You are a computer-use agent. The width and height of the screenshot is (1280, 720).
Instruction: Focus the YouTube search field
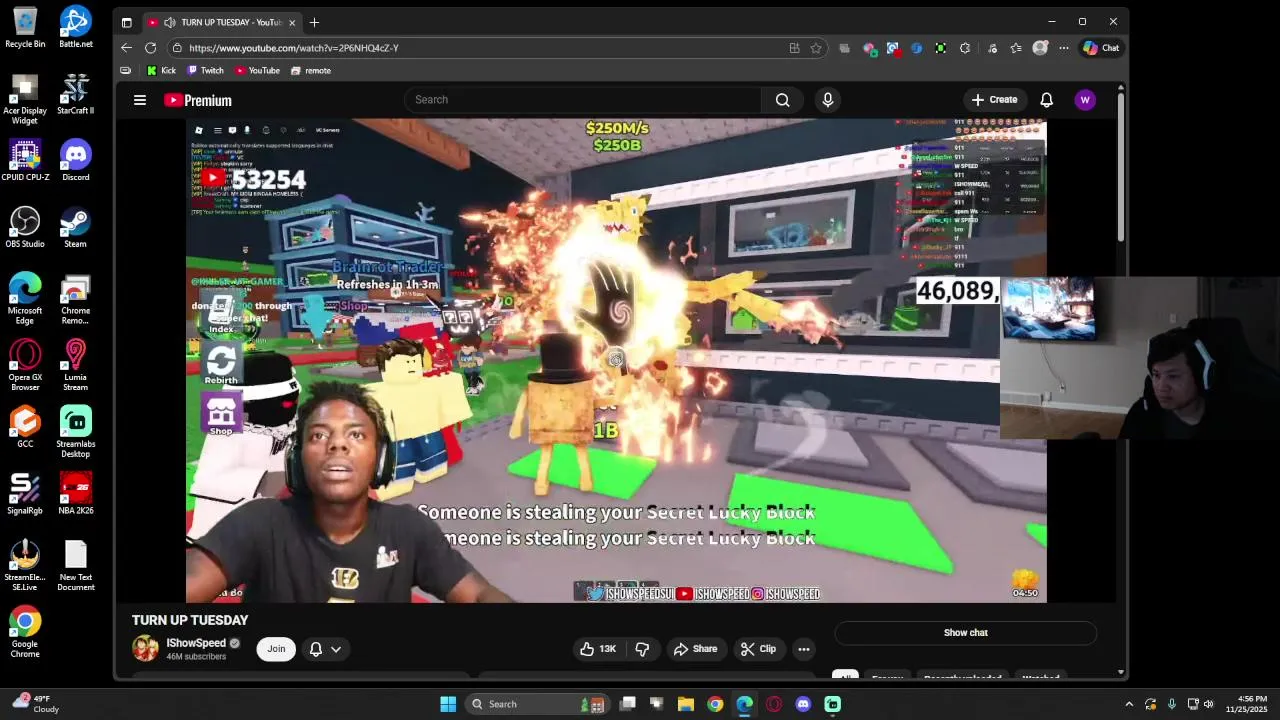coord(583,100)
